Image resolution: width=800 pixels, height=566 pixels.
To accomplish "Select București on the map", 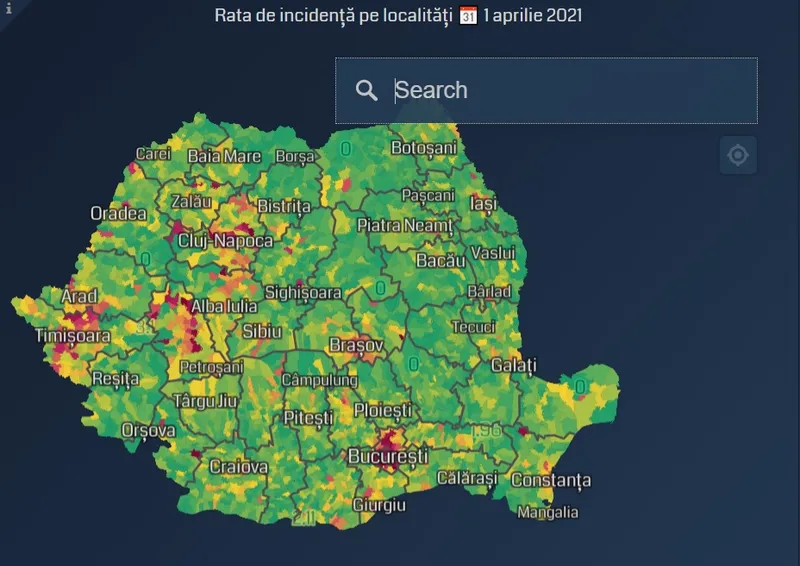I will pyautogui.click(x=387, y=456).
